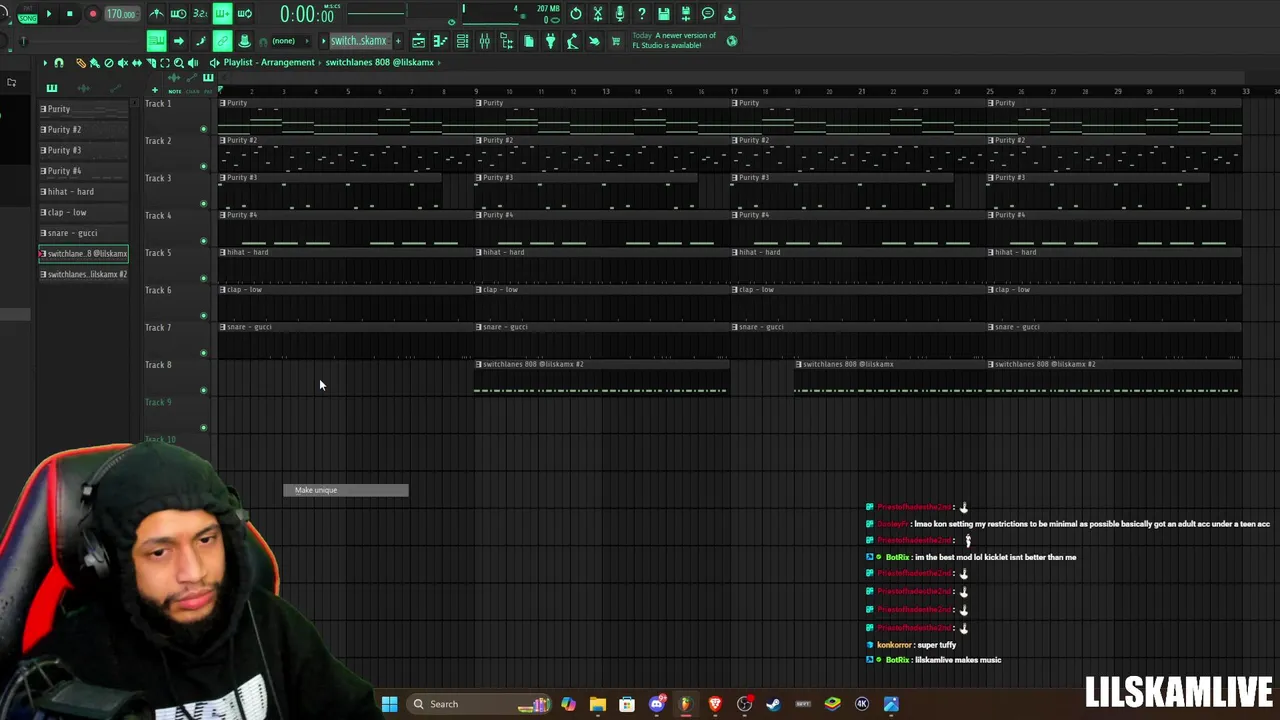Image resolution: width=1280 pixels, height=720 pixels.
Task: Select hihat - hard pattern in picker
Action: click(x=84, y=191)
